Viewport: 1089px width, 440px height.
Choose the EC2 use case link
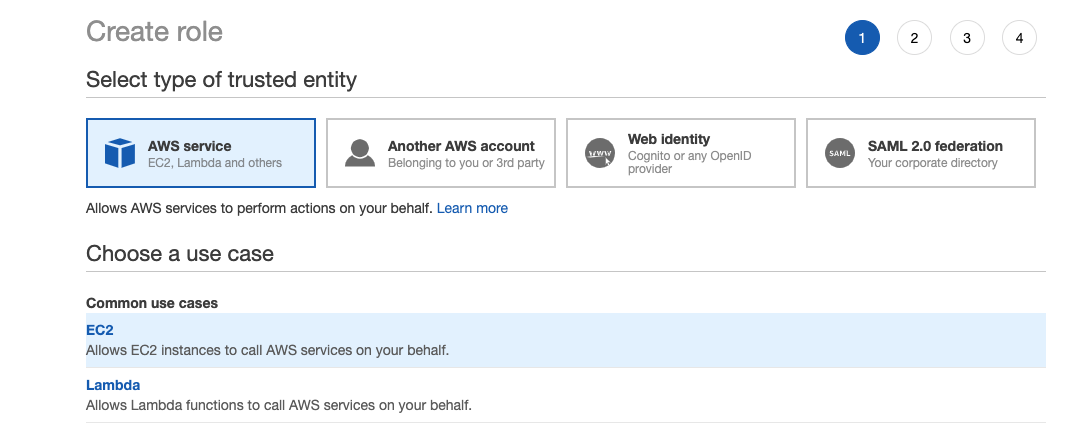(100, 331)
